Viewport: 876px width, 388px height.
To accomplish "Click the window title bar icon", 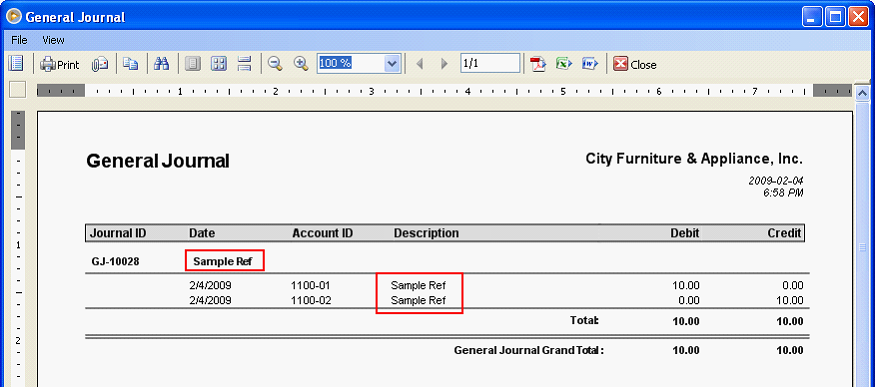I will click(14, 17).
